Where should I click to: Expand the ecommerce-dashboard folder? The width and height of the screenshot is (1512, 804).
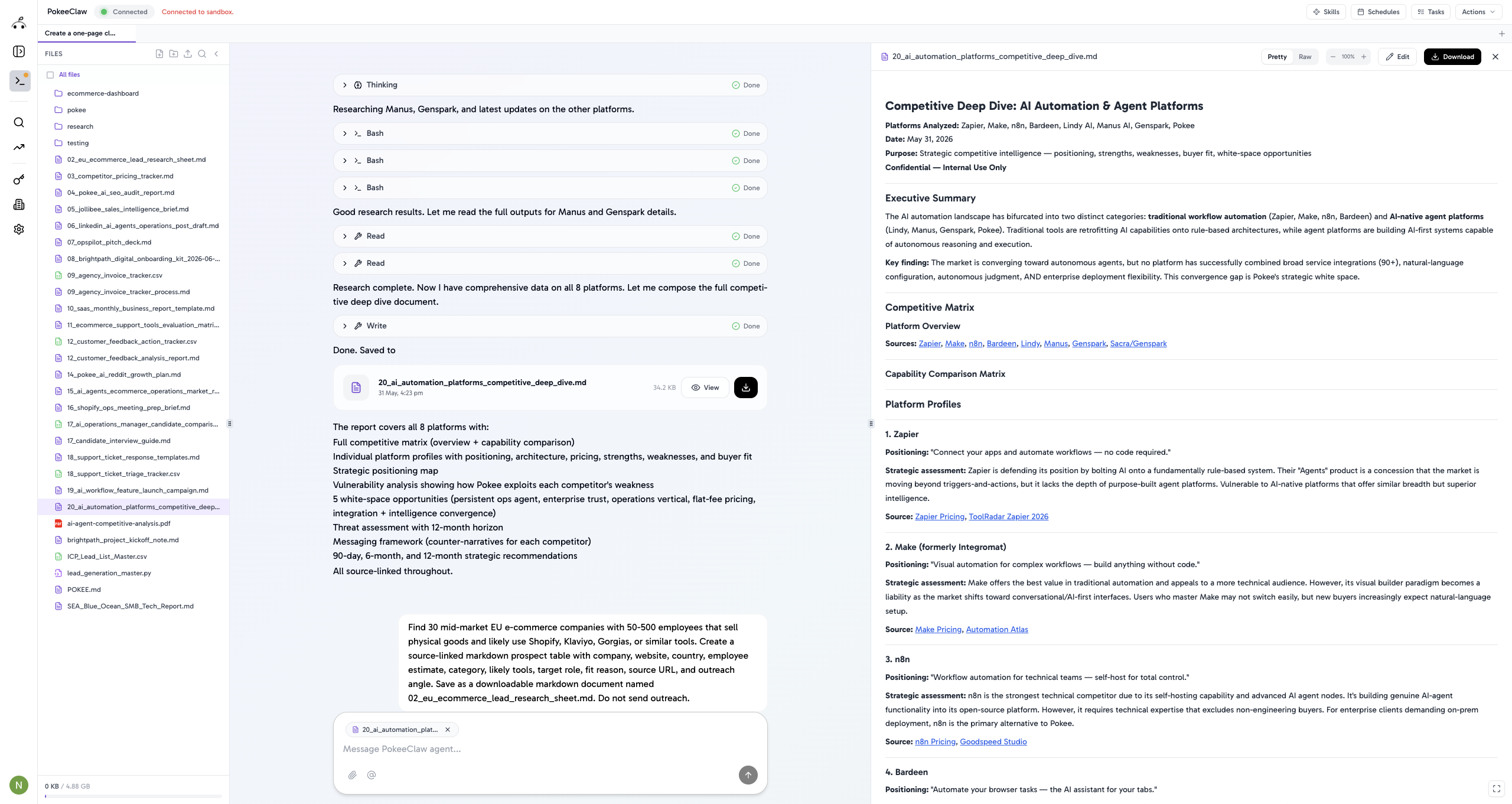133,93
